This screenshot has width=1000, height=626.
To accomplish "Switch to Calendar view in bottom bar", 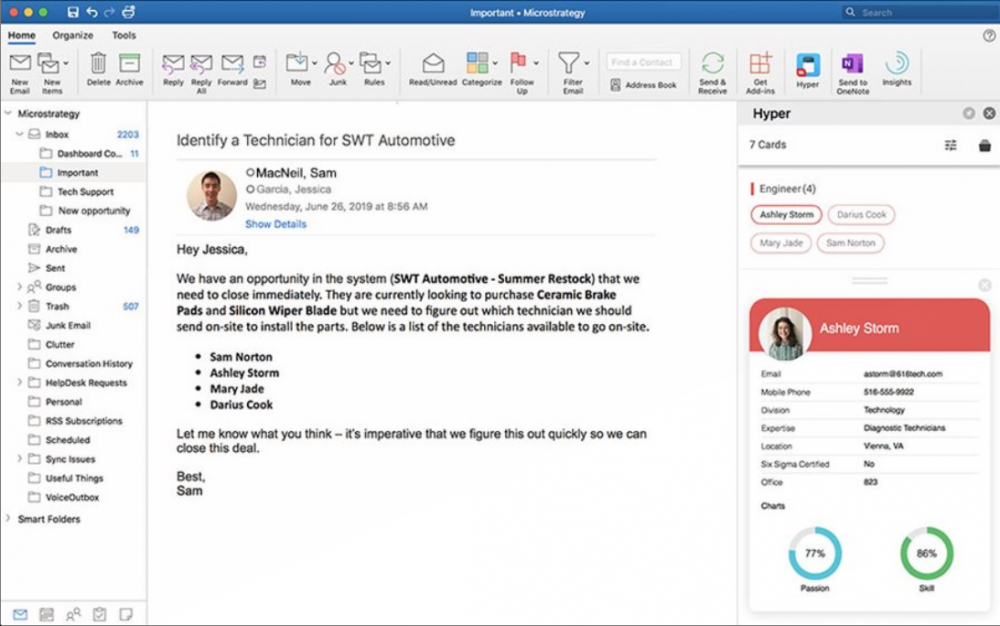I will pos(47,615).
